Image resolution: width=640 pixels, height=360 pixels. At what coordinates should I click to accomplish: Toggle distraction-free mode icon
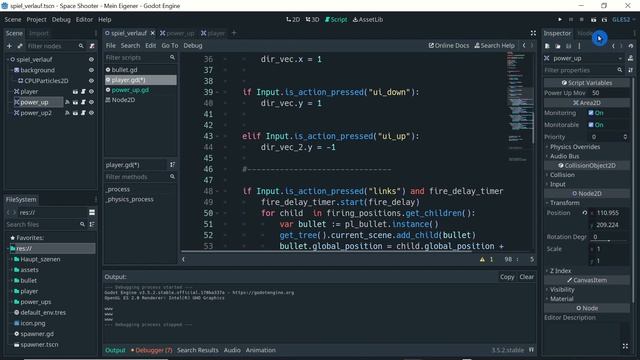(x=533, y=33)
